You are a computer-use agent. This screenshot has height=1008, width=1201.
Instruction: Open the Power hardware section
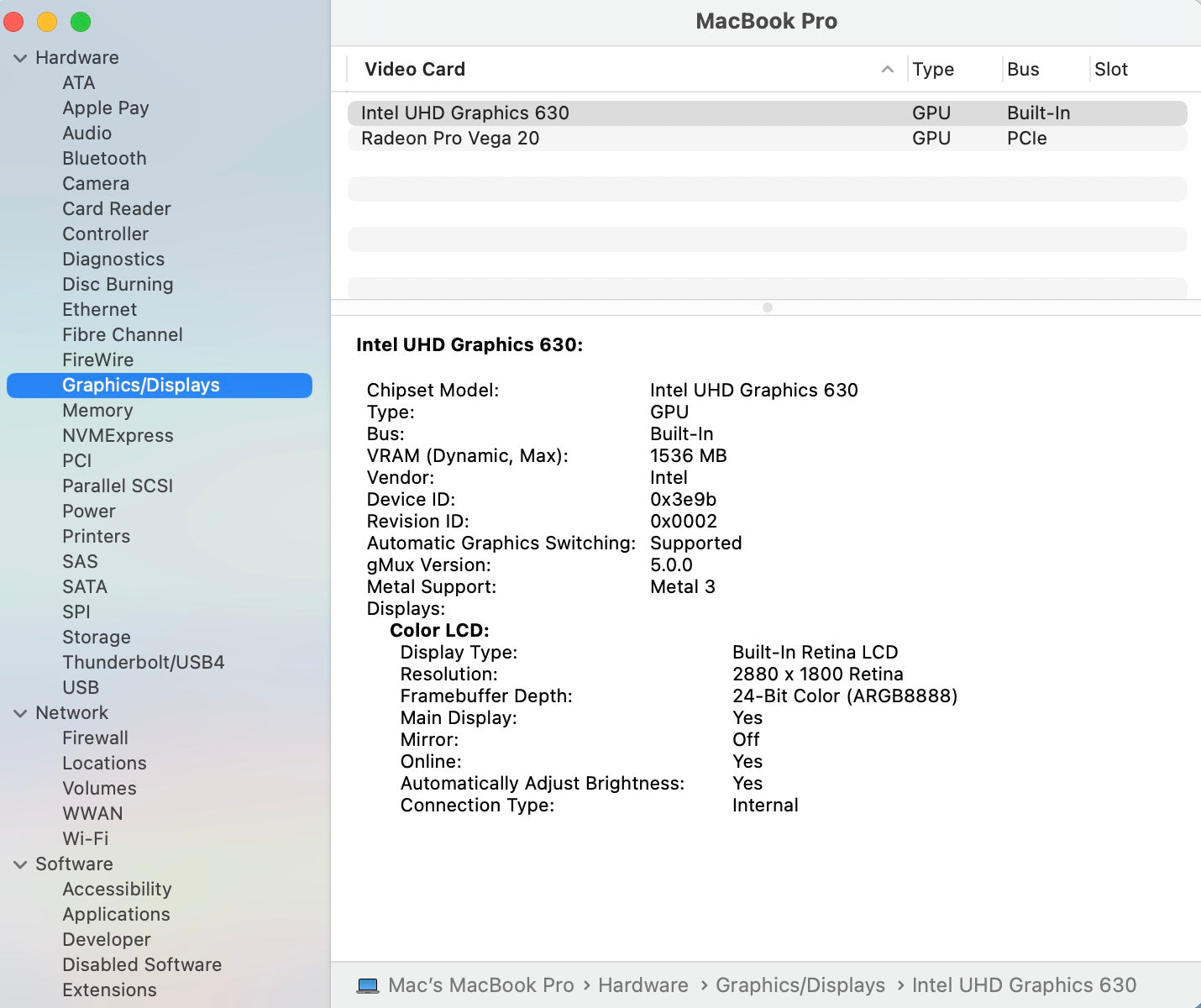coord(88,511)
